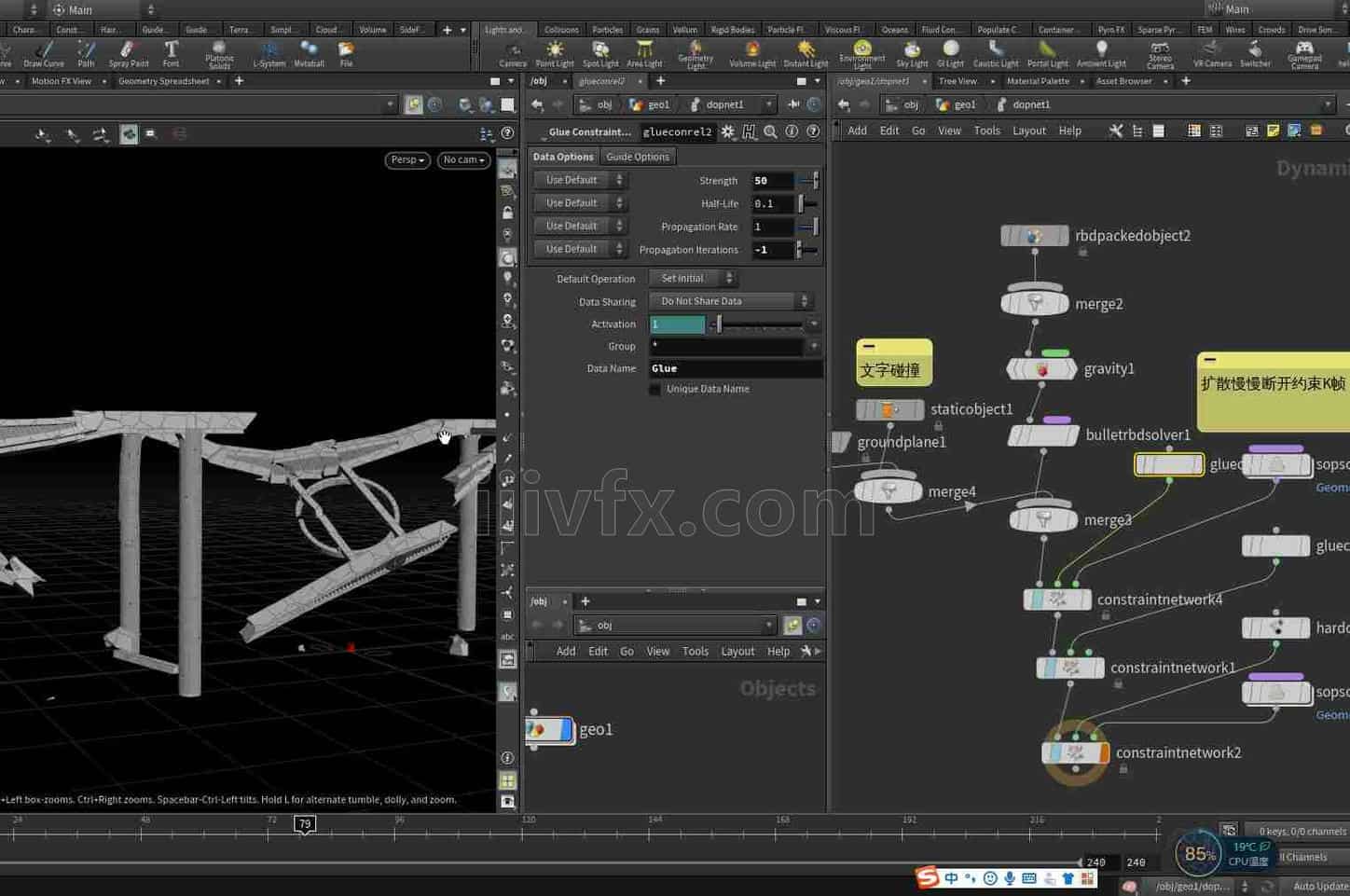1350x896 pixels.
Task: Pick the L-System shelf tool
Action: coord(269,54)
